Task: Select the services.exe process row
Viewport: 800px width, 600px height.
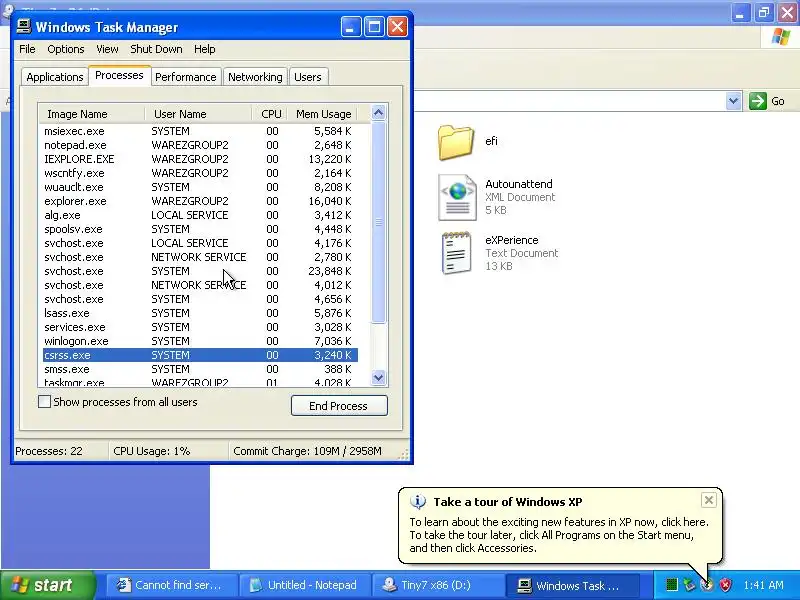Action: [200, 327]
